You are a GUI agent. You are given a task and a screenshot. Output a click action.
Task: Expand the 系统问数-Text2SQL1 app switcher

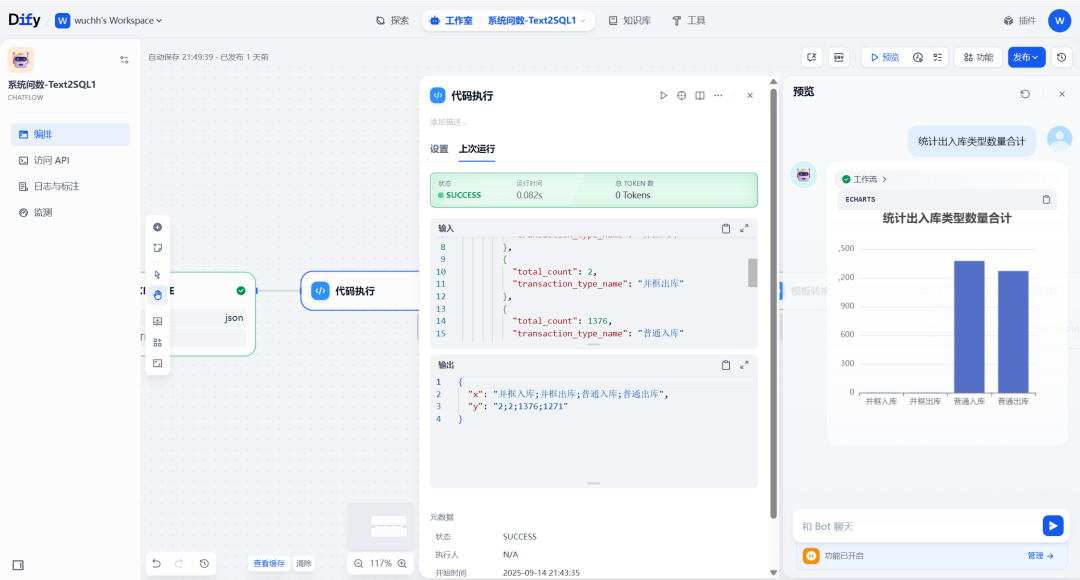point(537,21)
